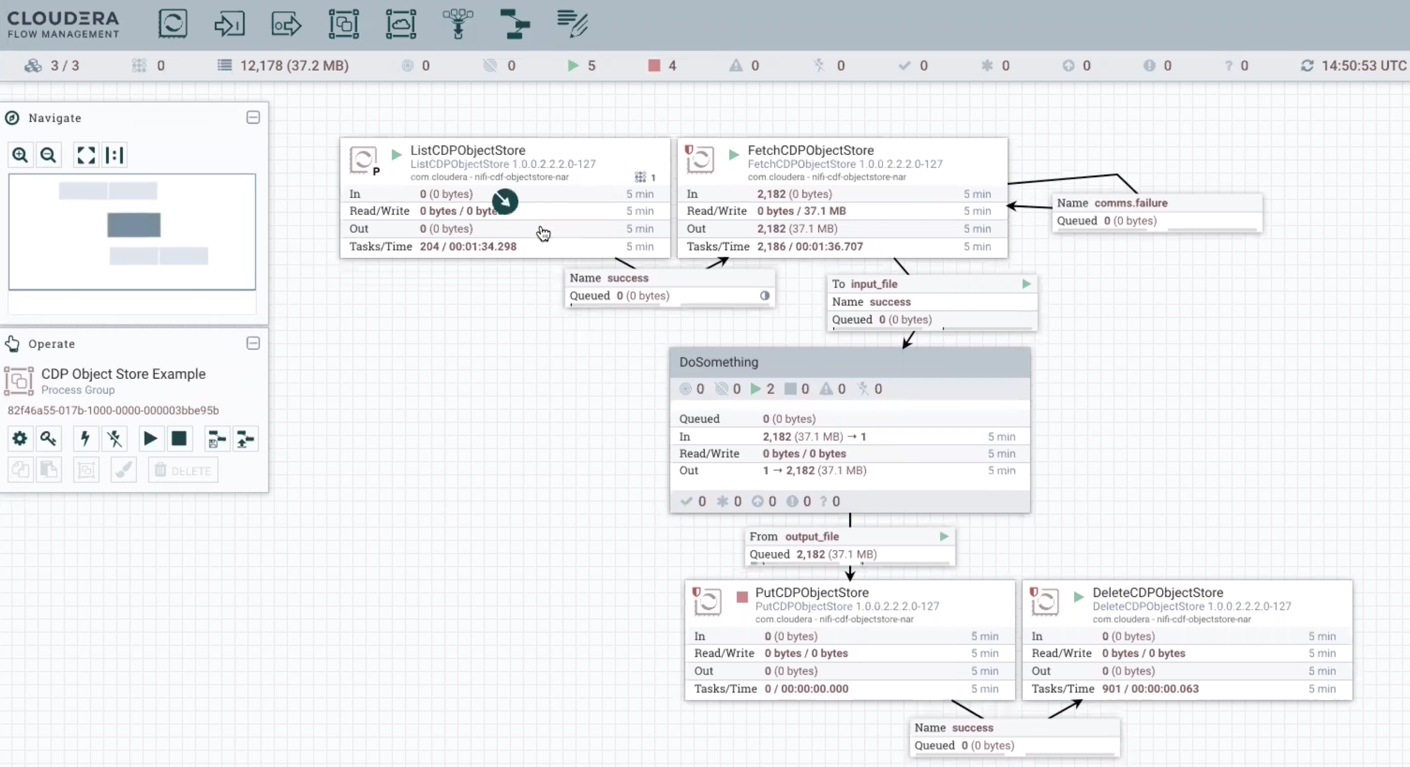This screenshot has width=1410, height=767.
Task: Click the fit-to-screen icon in Navigate
Action: (86, 155)
